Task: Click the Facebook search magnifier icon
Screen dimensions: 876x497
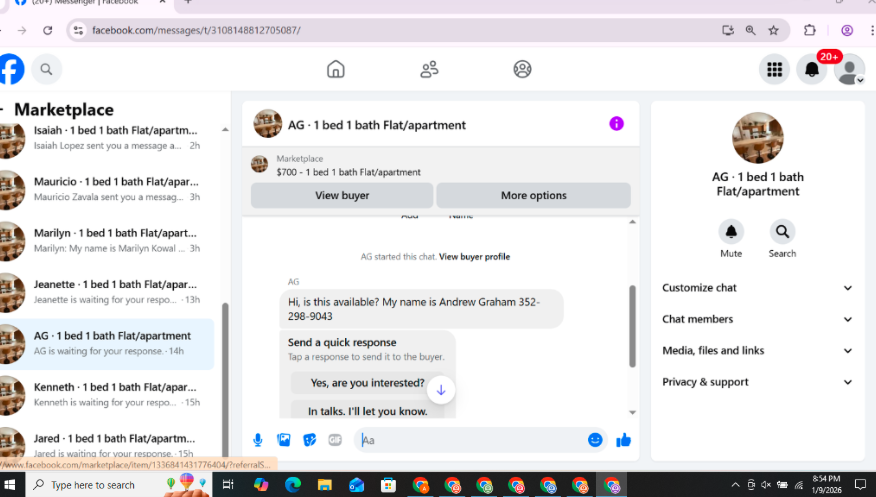Action: click(46, 69)
